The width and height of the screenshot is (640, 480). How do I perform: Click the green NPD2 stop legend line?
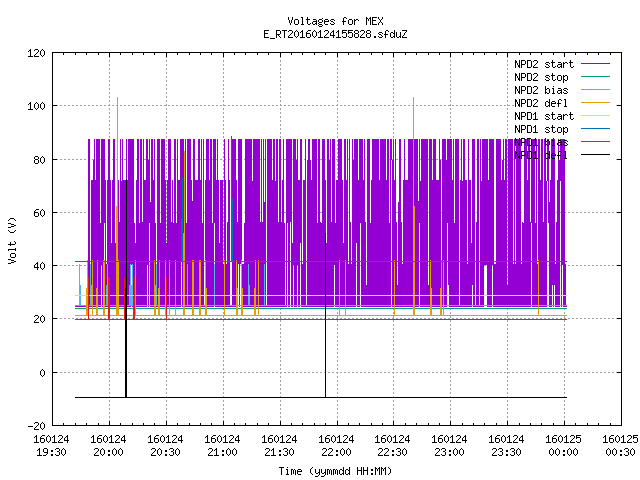tap(595, 77)
